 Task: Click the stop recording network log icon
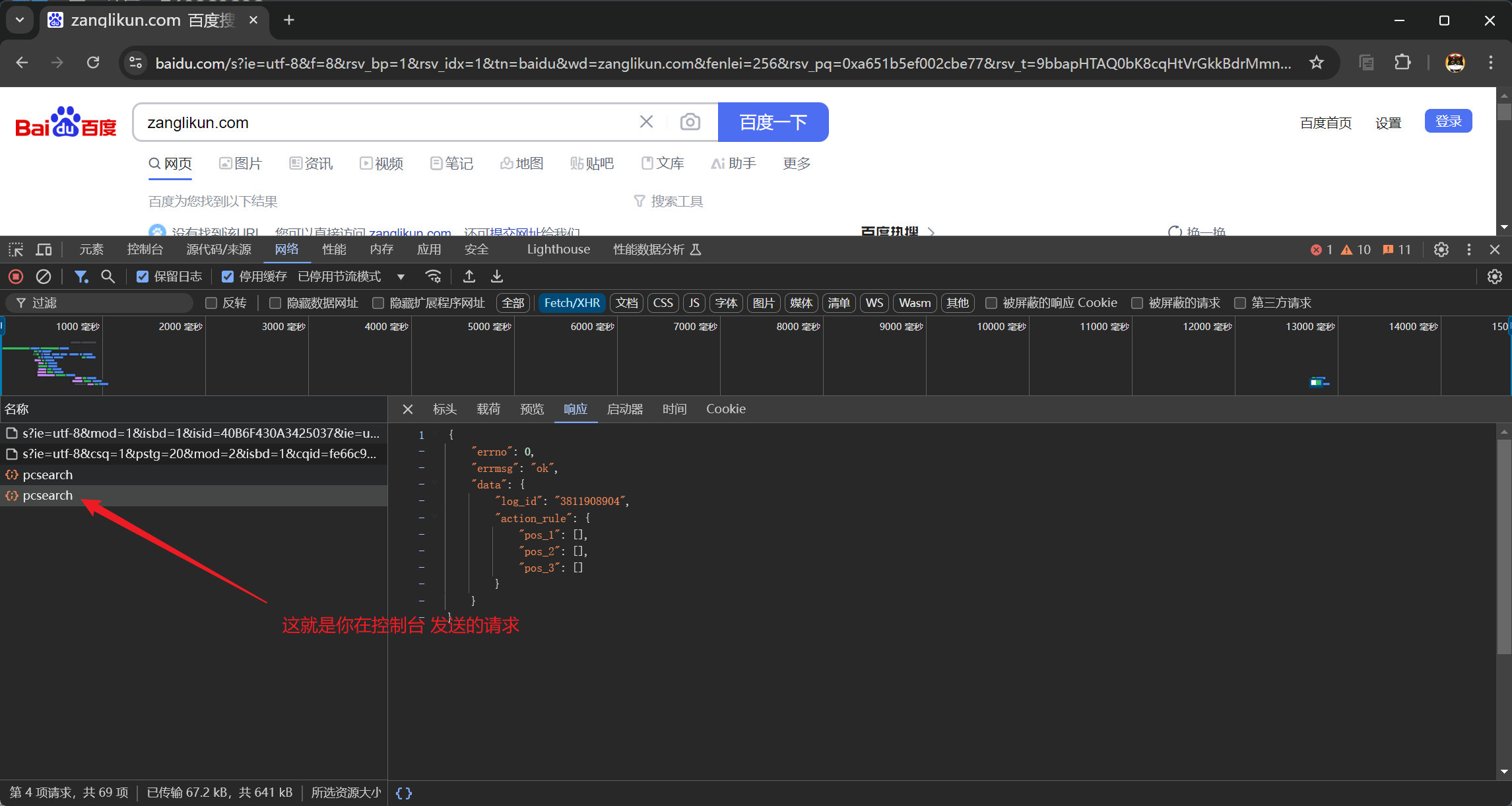[16, 277]
